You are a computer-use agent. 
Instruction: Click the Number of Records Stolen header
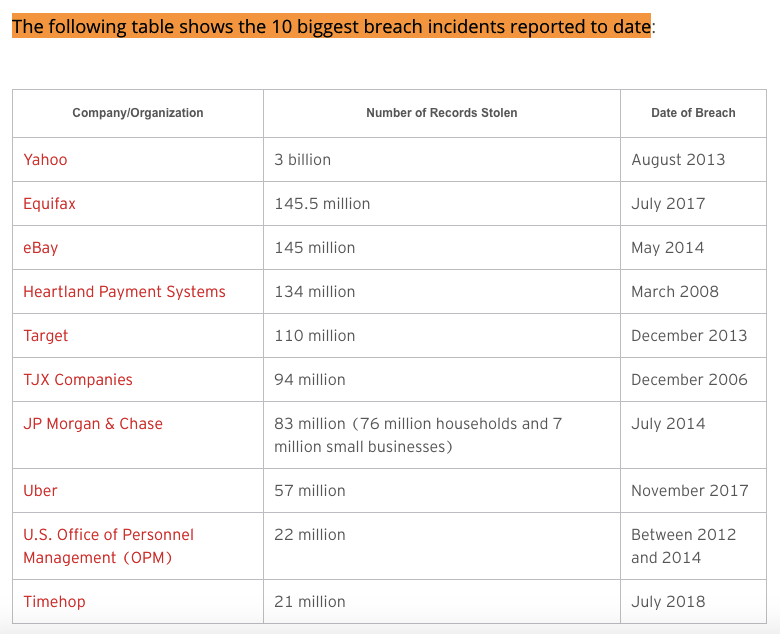(442, 113)
